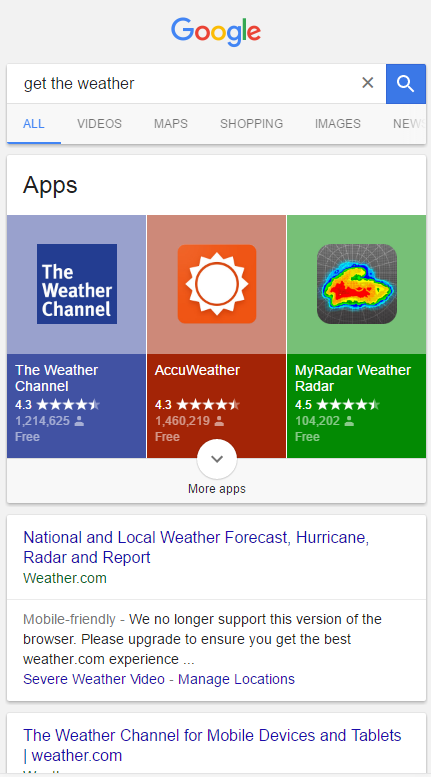431x777 pixels.
Task: Click AccuWeather app title text
Action: coord(197,370)
